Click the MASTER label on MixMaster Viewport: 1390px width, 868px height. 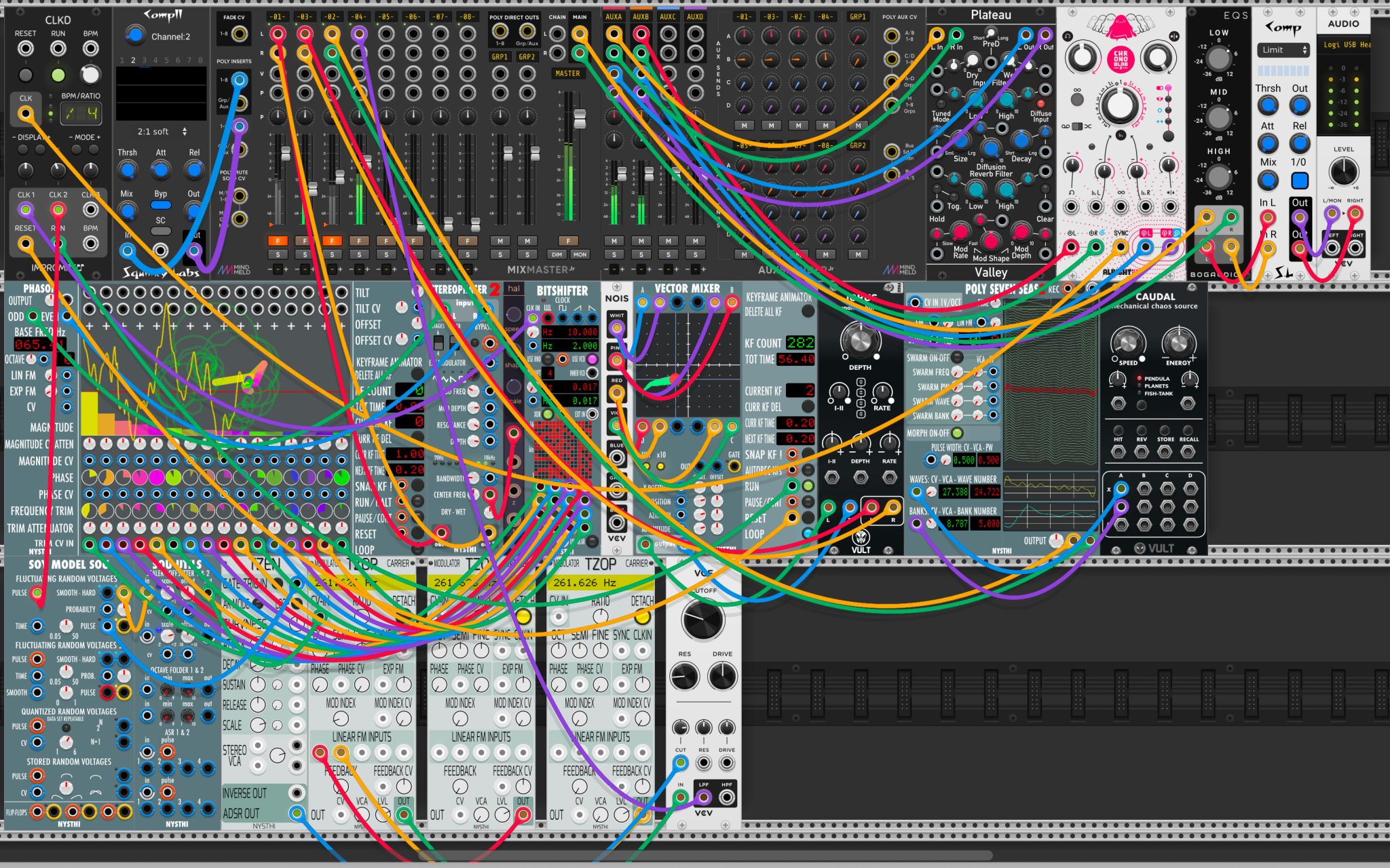click(567, 73)
